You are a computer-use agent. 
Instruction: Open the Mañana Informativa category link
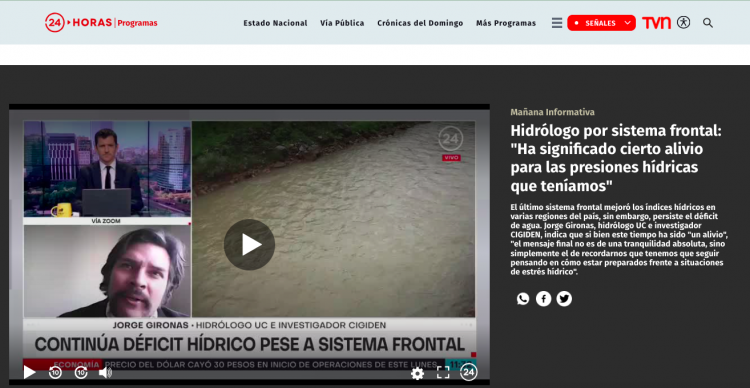[552, 112]
